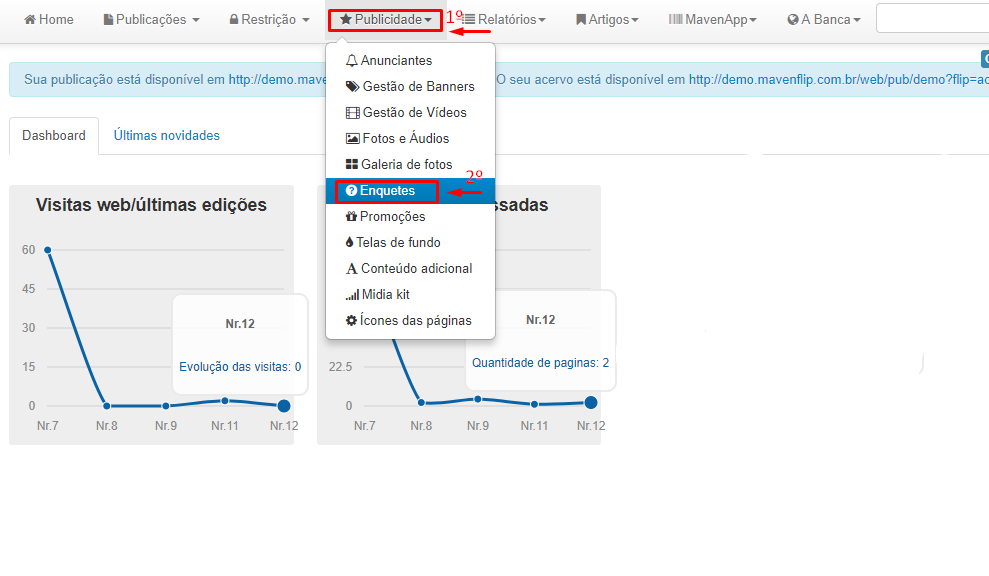The width and height of the screenshot is (989, 576).
Task: Click the MavenApp barcode icon
Action: [676, 20]
